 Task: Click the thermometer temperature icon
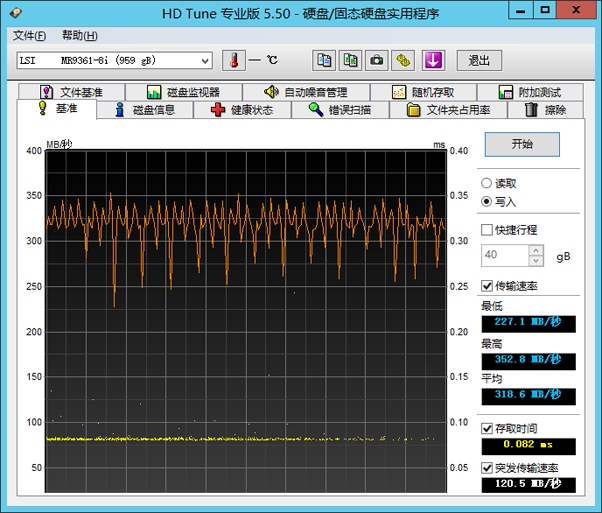(234, 61)
